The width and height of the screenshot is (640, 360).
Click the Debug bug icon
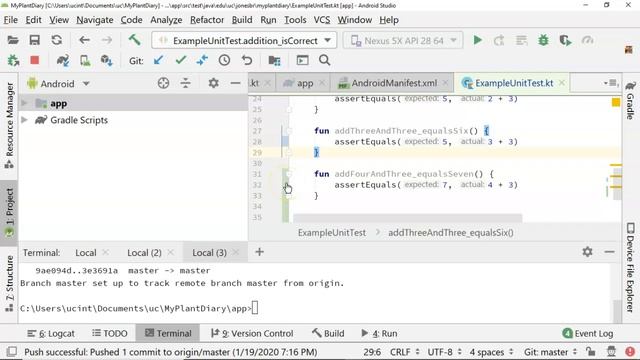click(543, 40)
